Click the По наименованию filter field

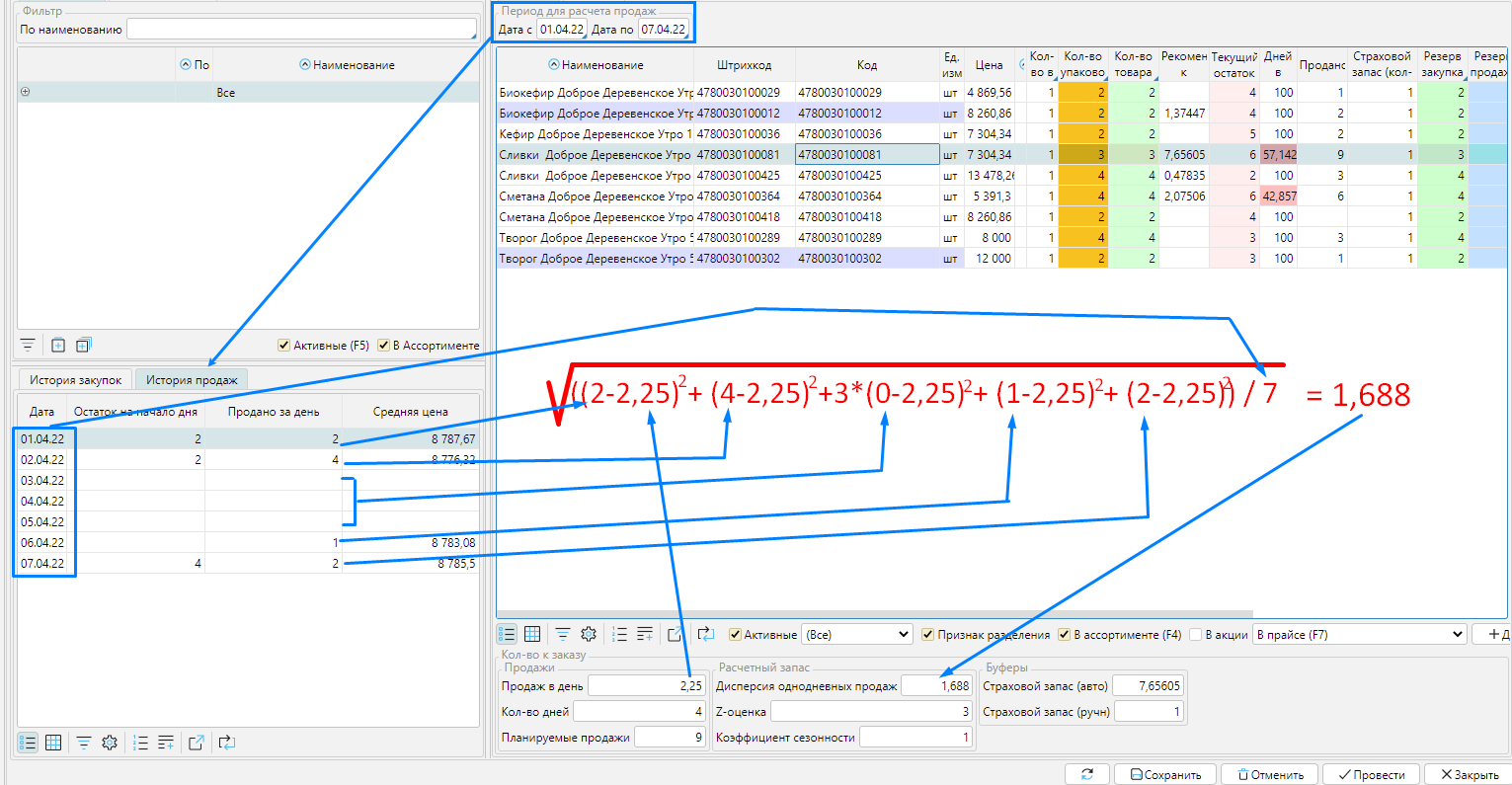pyautogui.click(x=301, y=30)
